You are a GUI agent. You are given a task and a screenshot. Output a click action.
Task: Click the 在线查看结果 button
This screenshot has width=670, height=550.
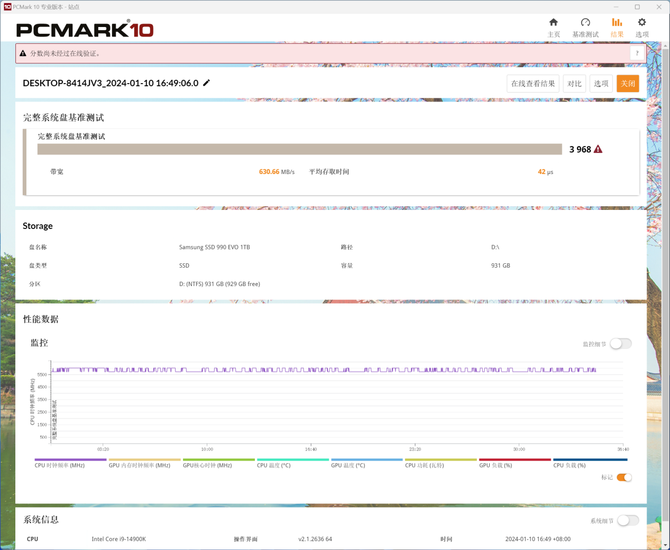coord(533,83)
